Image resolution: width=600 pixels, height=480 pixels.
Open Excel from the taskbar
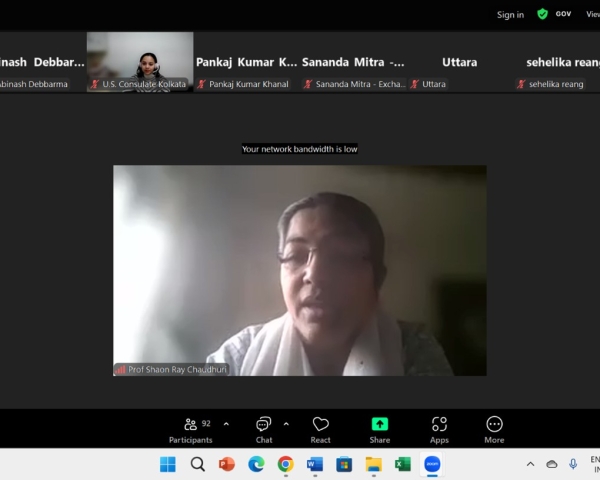click(403, 464)
